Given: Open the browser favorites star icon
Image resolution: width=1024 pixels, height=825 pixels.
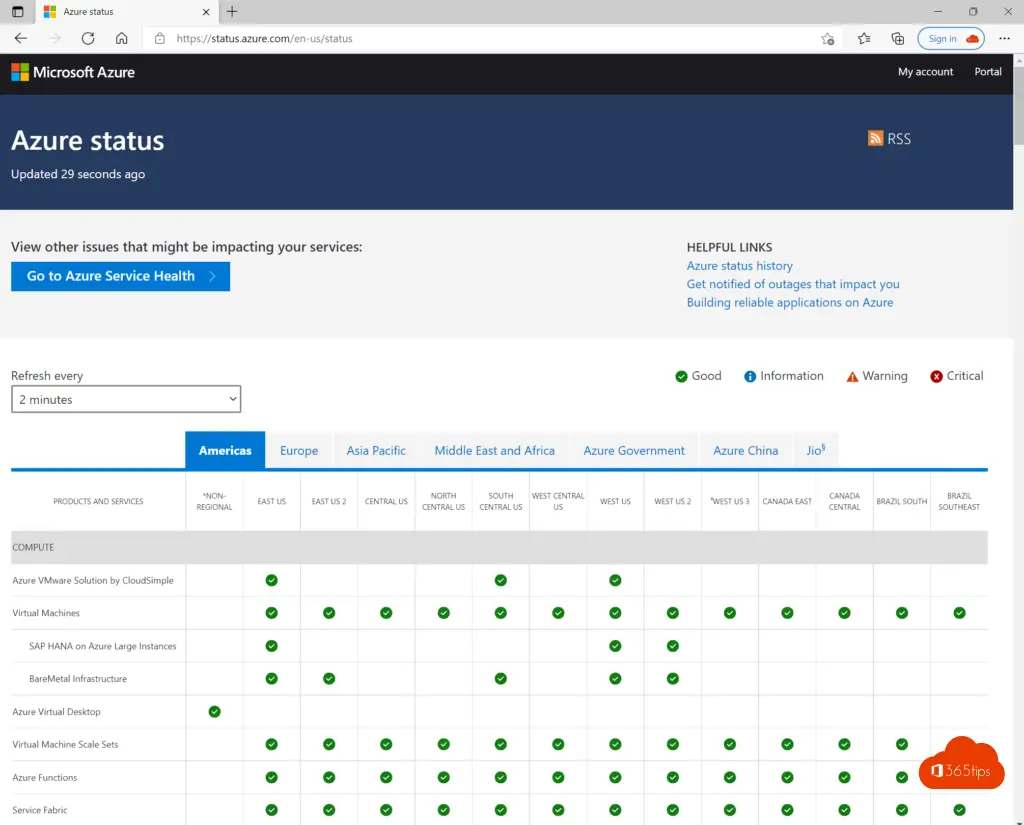Looking at the screenshot, I should pyautogui.click(x=864, y=39).
